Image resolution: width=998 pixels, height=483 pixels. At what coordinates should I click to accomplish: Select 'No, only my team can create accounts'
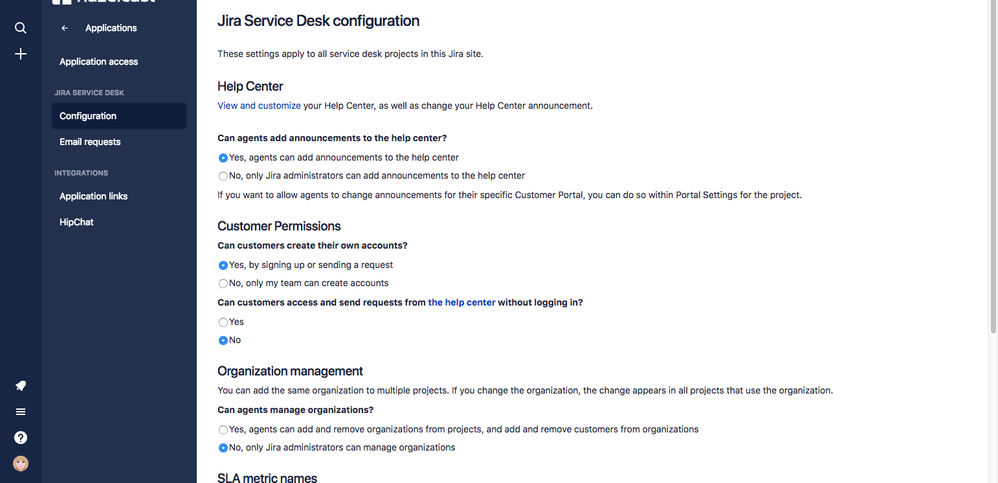click(x=223, y=283)
